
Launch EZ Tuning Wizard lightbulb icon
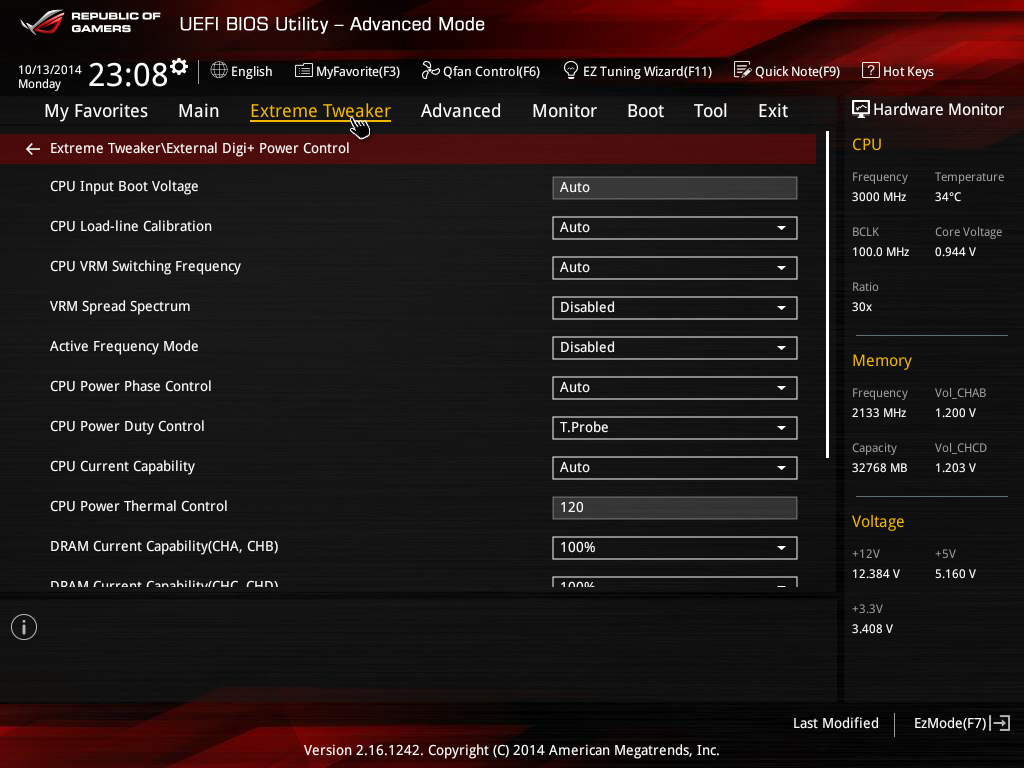[570, 70]
